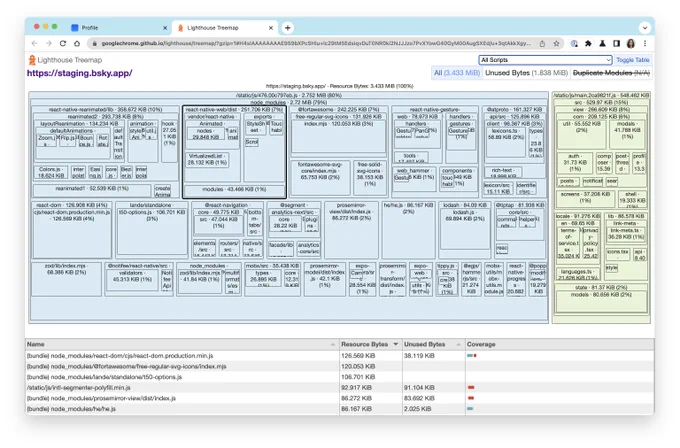Select the @segment treemap node header
This screenshot has height=448, width=680.
pos(294,205)
